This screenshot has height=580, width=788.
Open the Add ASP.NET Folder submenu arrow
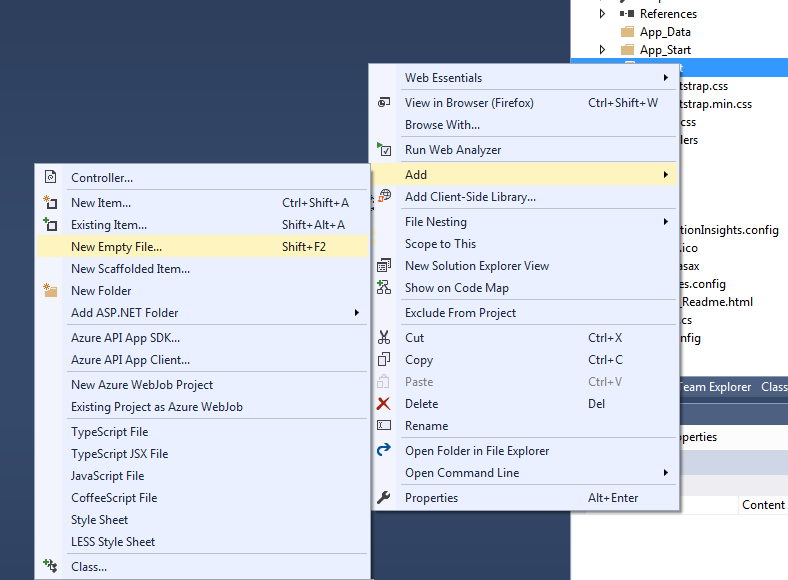(357, 313)
